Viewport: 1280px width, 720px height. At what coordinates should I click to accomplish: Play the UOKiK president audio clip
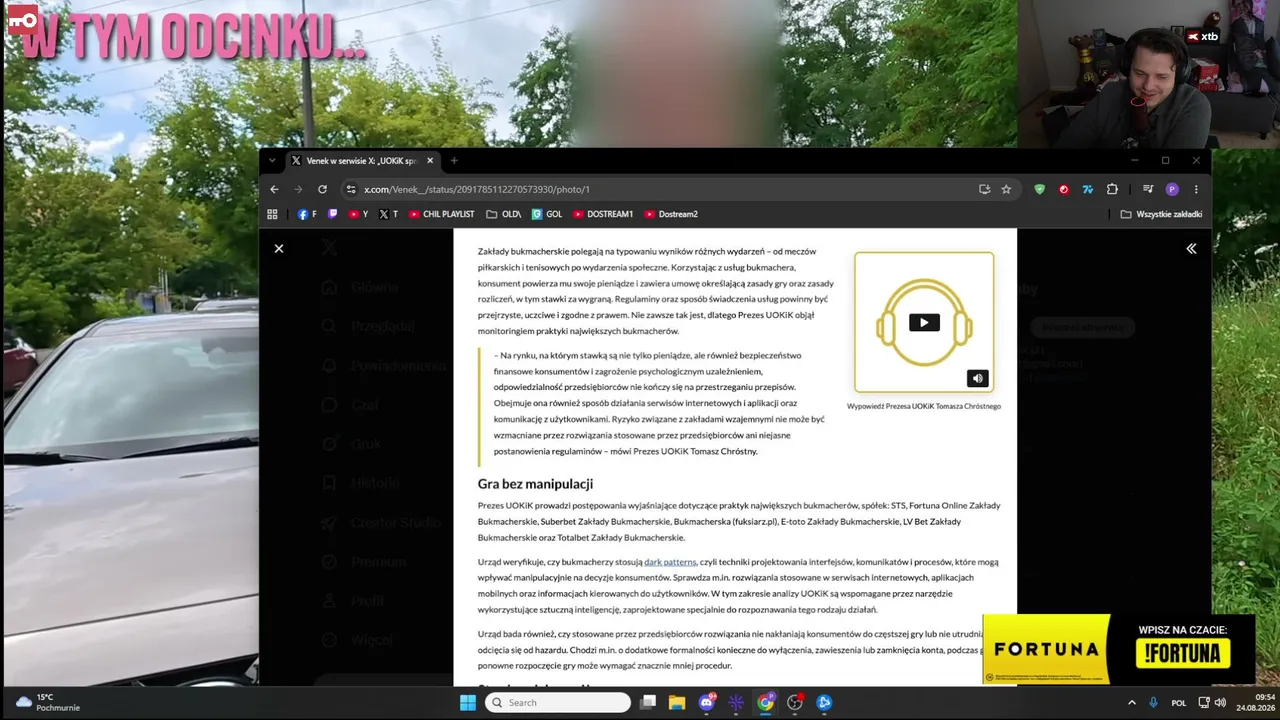(924, 322)
